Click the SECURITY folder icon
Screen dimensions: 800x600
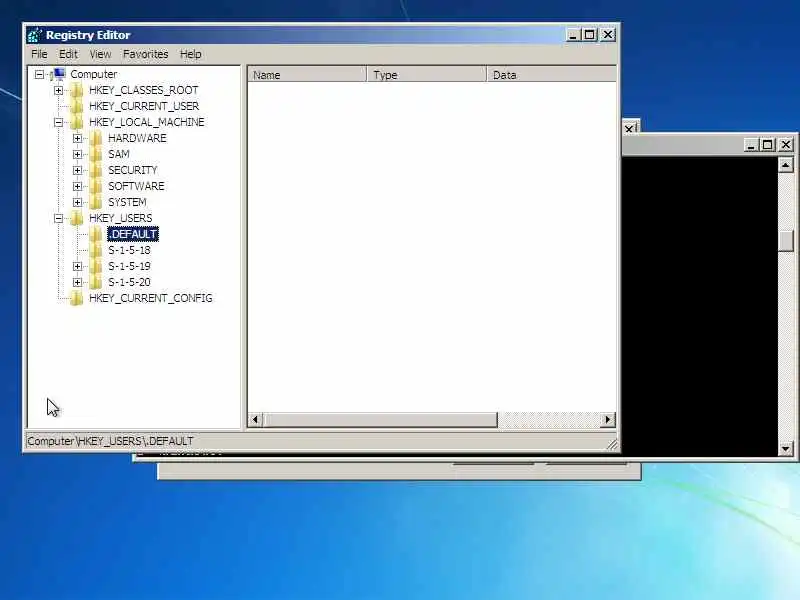coord(95,170)
